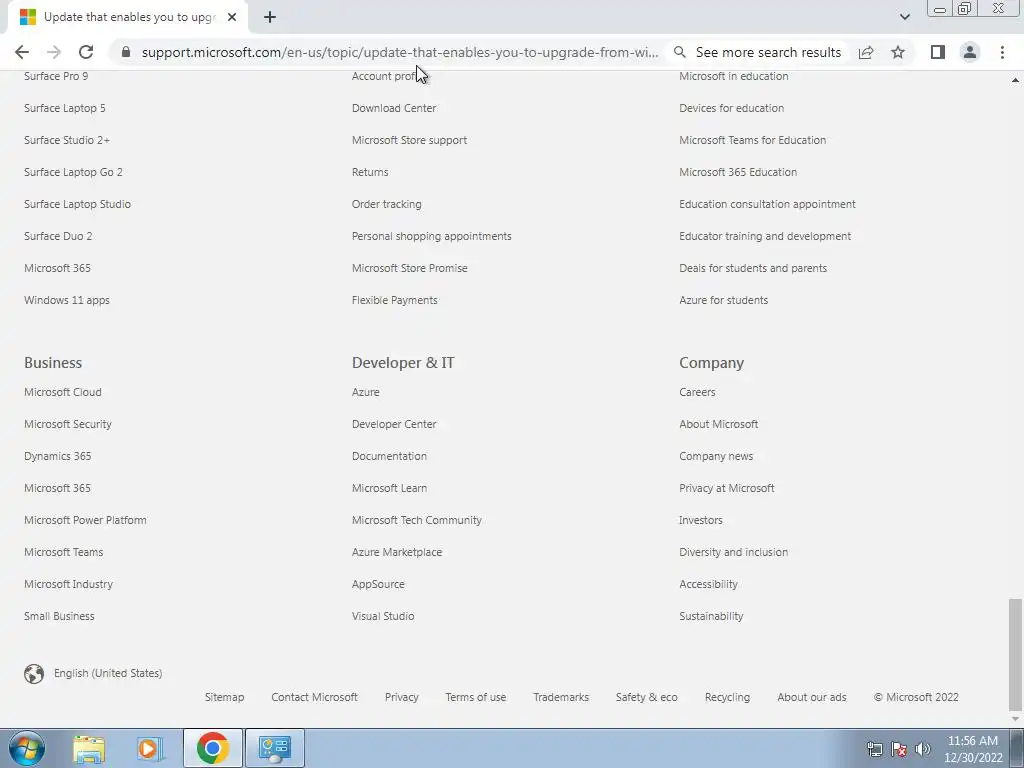Visit Microsoft Teams for Education
This screenshot has height=768, width=1024.
[x=752, y=140]
